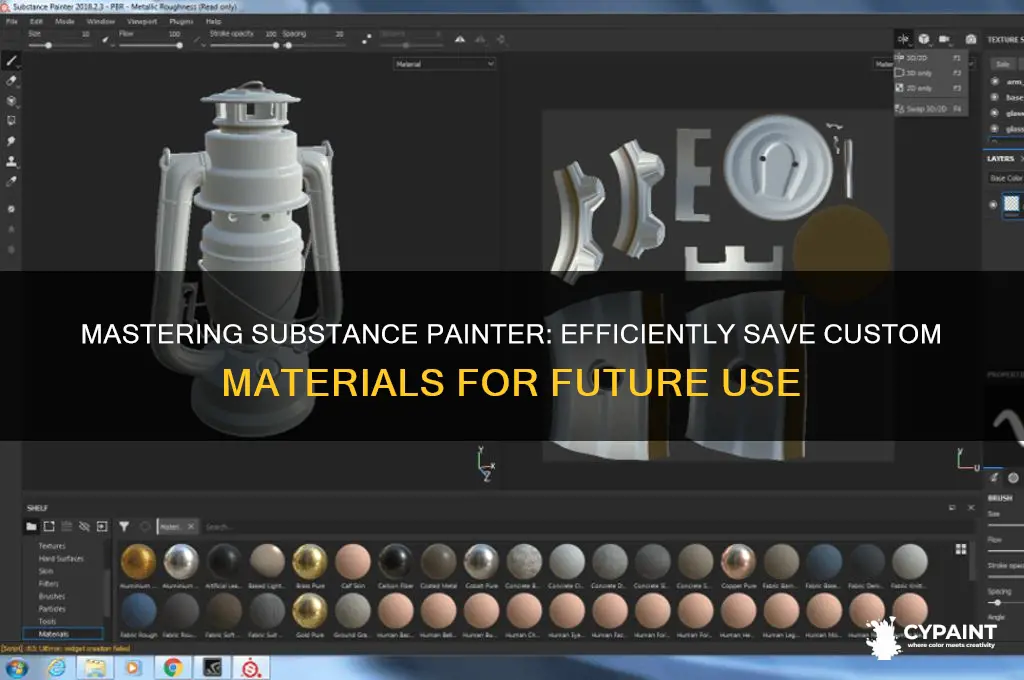
Task: Adjust the brush Size slider in top bar
Action: click(x=59, y=46)
